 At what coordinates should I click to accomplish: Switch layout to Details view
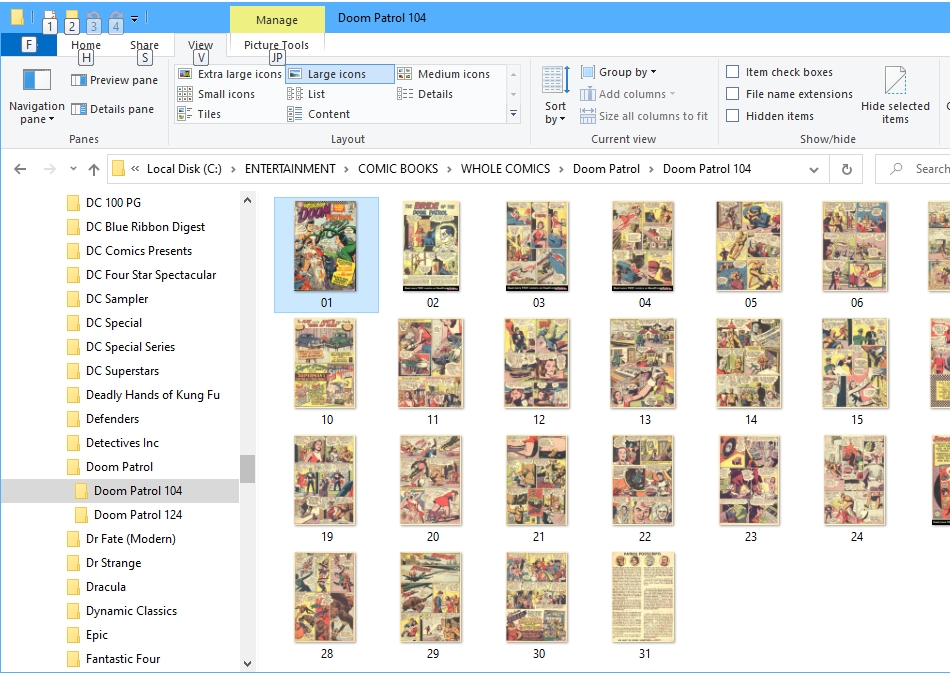[x=425, y=94]
